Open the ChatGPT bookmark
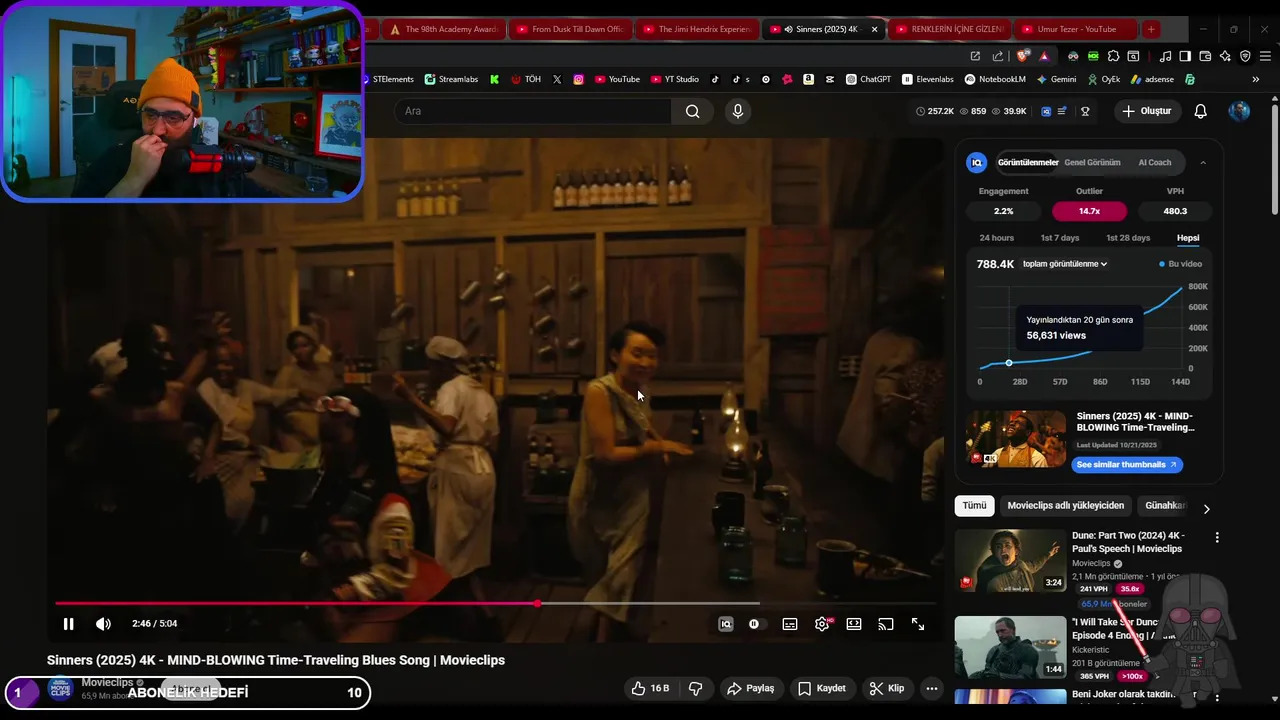The width and height of the screenshot is (1280, 720). pos(868,79)
